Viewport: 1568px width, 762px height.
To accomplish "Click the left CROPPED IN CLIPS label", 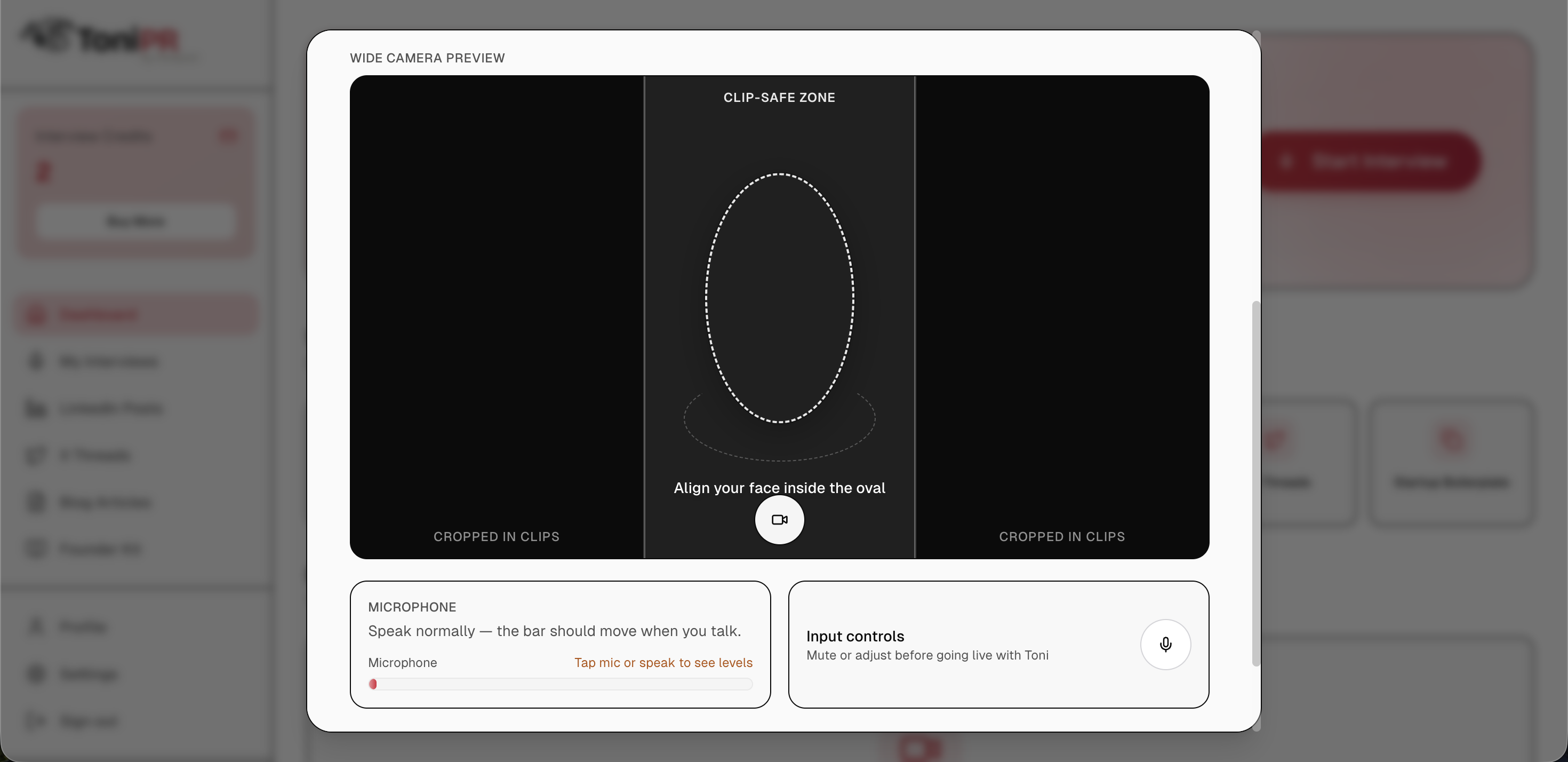I will coord(496,537).
